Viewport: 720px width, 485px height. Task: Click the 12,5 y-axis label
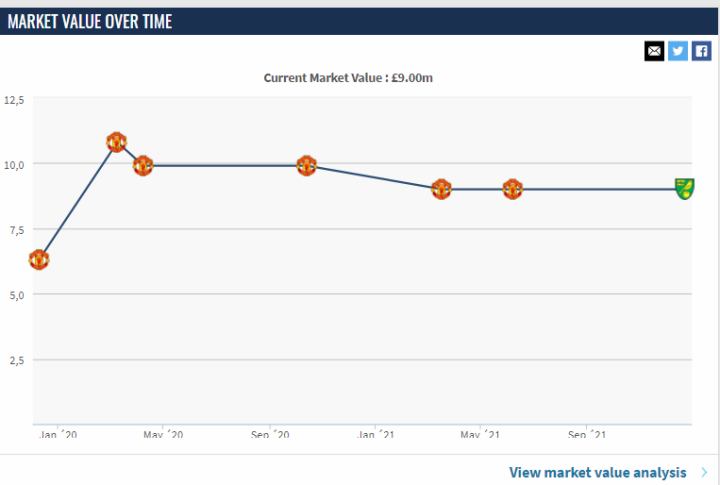(x=15, y=100)
